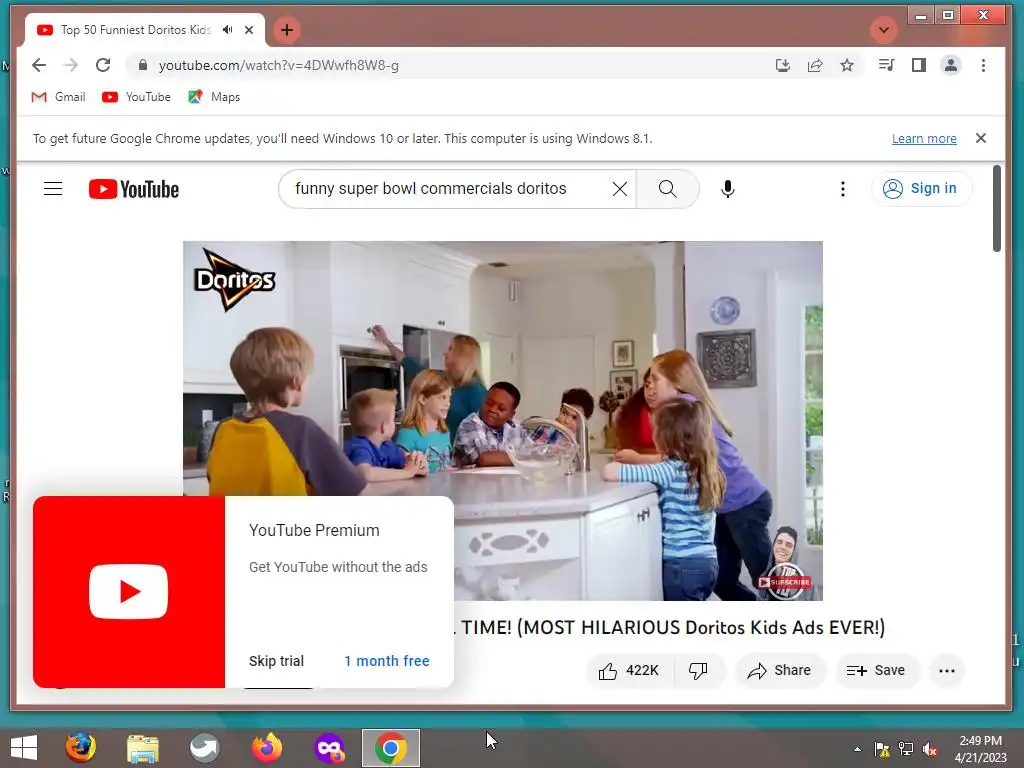Choose 1 month free in Premium popup
The width and height of the screenshot is (1024, 768).
[x=387, y=661]
